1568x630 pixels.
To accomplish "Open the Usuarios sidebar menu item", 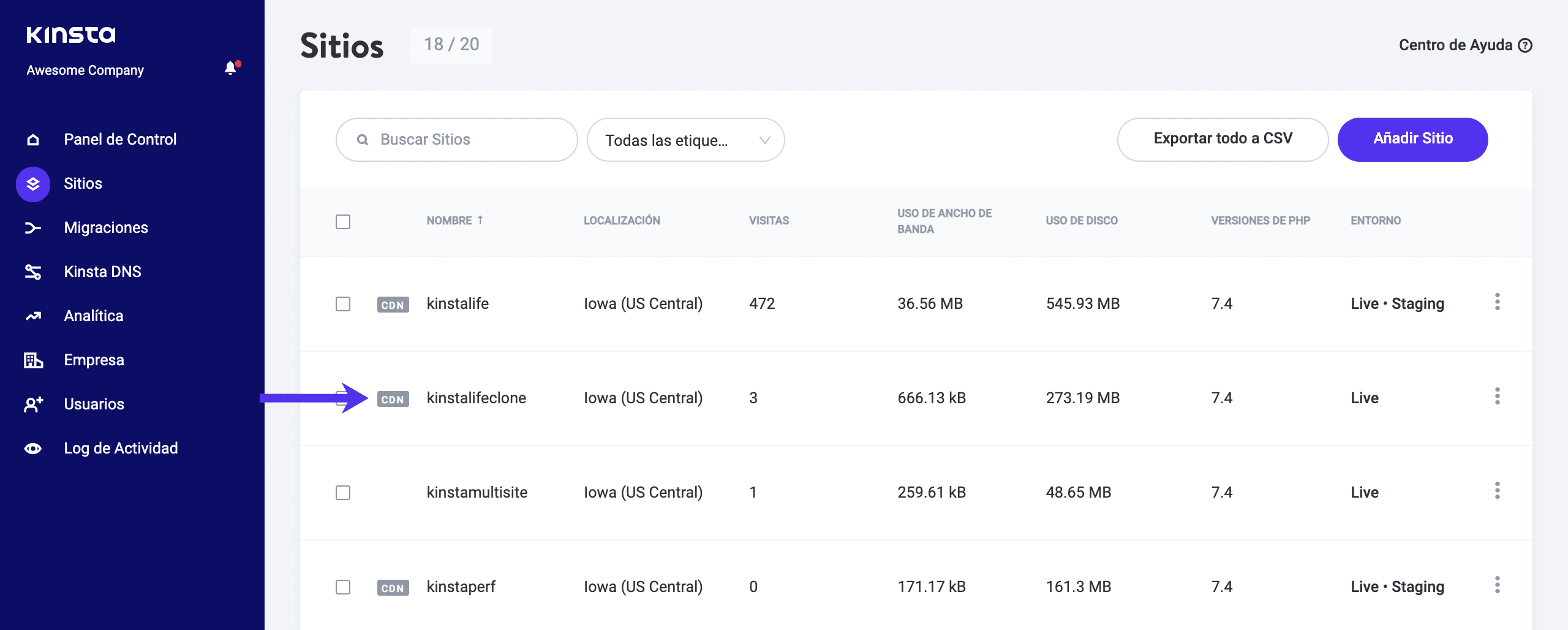I will coord(94,404).
